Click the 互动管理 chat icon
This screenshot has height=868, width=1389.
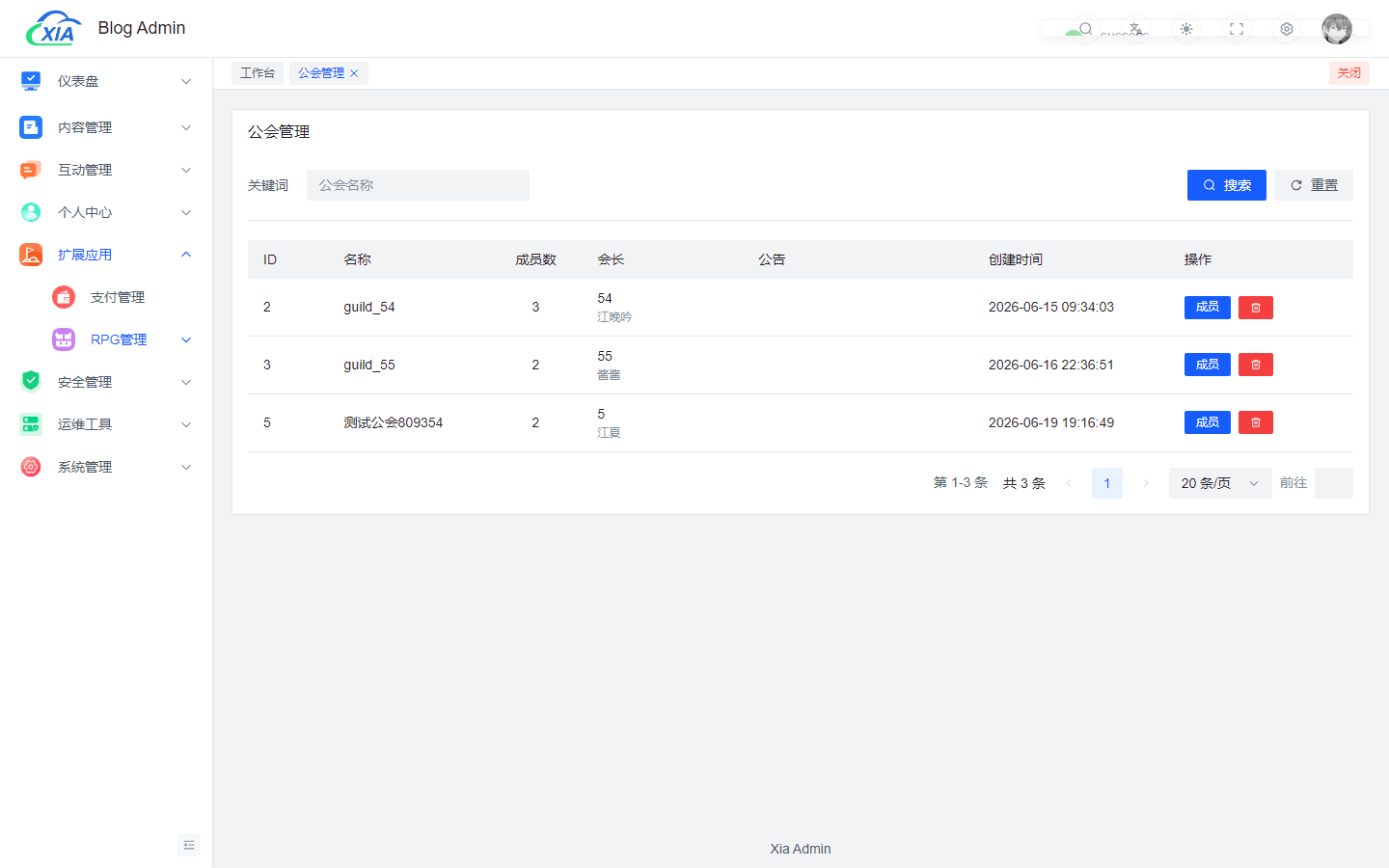click(31, 170)
